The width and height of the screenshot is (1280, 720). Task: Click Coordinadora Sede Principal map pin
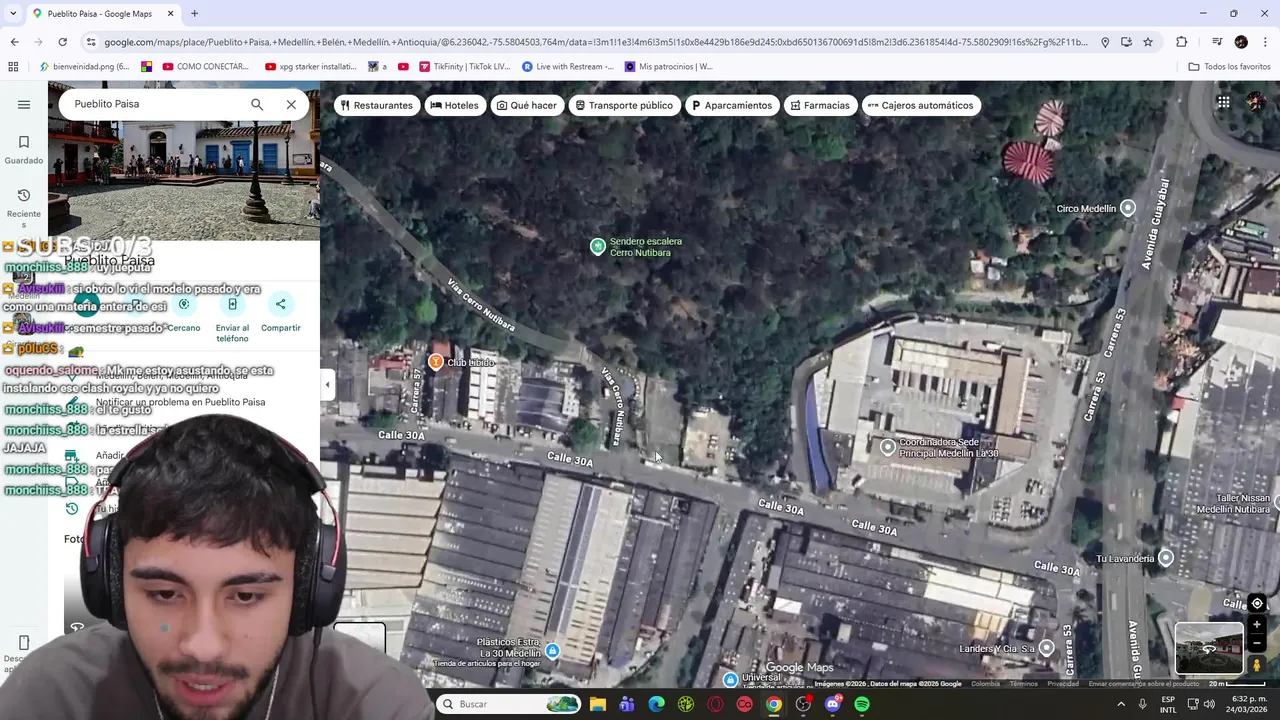click(x=887, y=447)
